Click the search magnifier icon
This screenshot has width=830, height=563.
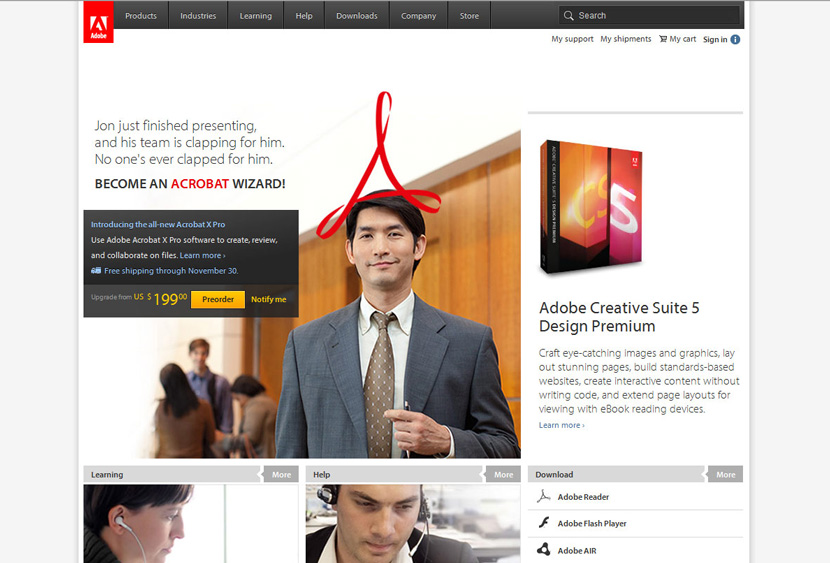(x=569, y=15)
